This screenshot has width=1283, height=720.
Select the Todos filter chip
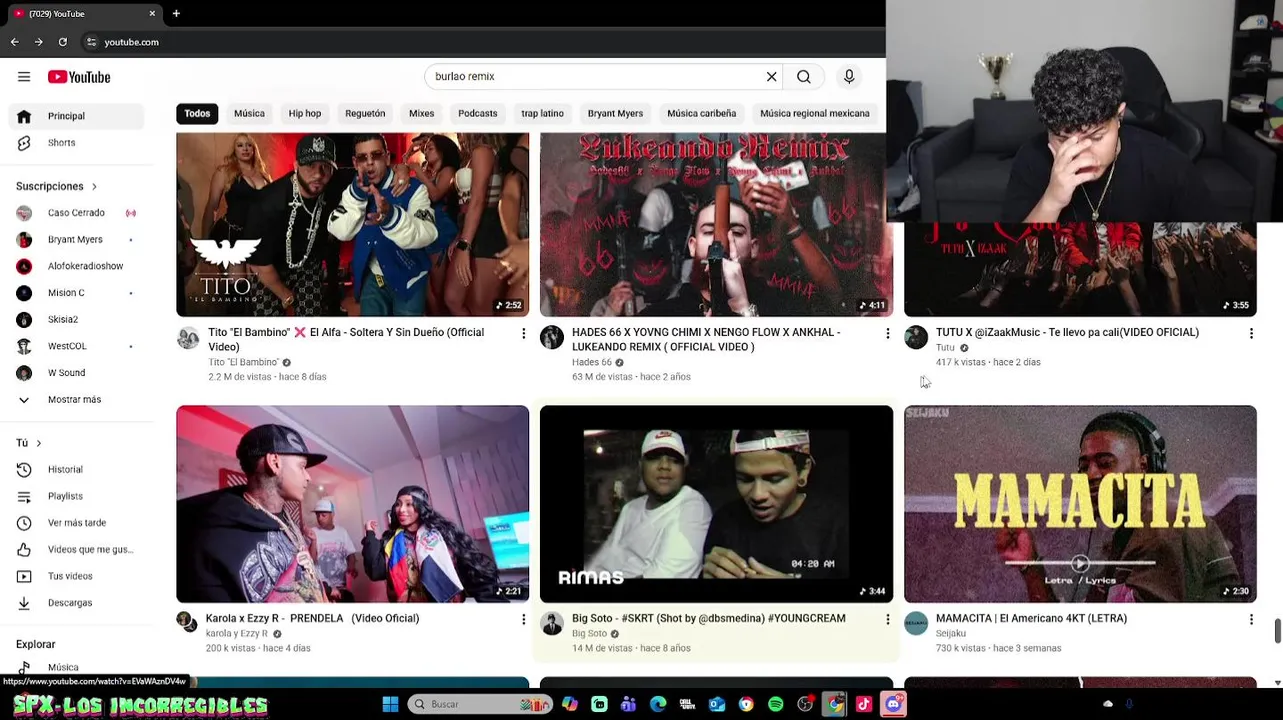(x=197, y=113)
